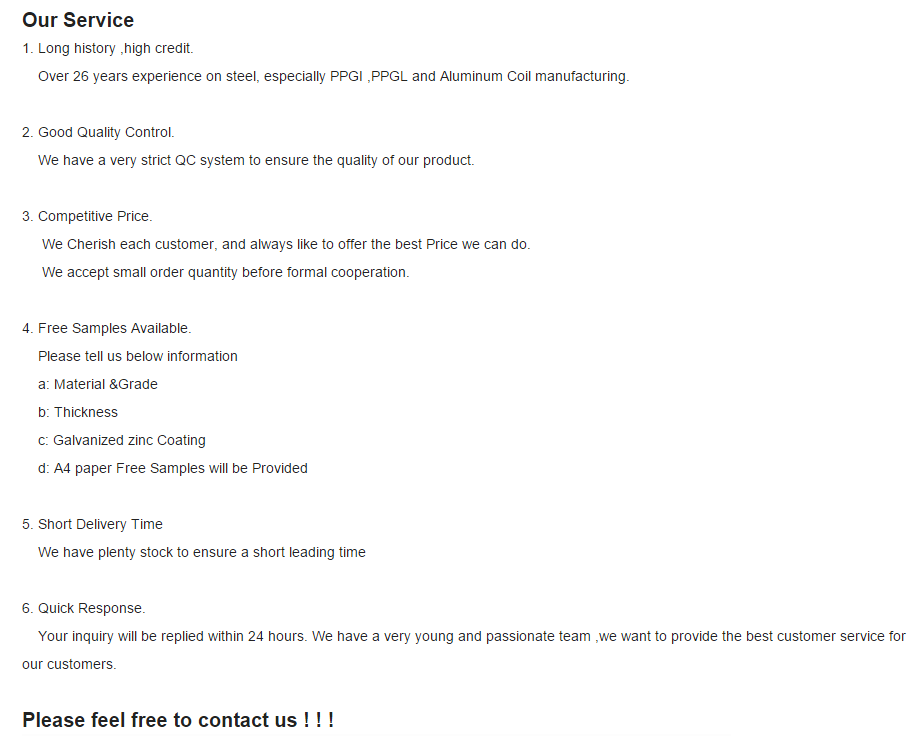
Task: Click the "a: Material &Grade" item
Action: 98,384
